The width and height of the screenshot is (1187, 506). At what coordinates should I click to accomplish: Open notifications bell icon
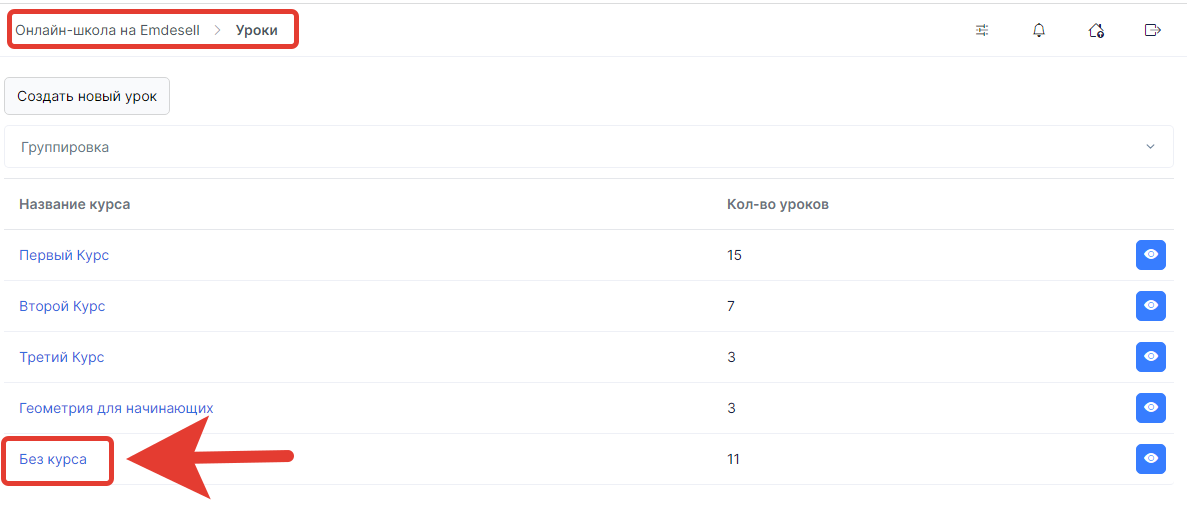(1039, 30)
